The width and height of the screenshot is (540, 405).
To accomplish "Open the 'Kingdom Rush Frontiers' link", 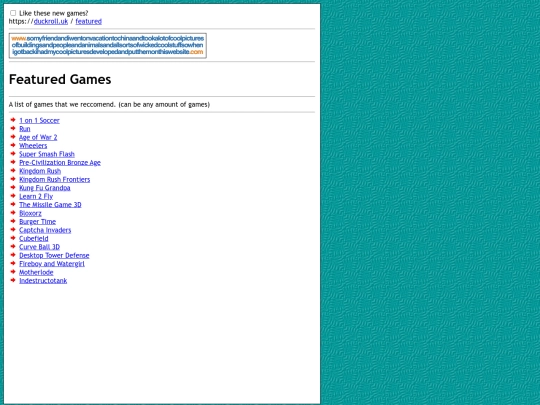I will pyautogui.click(x=54, y=179).
